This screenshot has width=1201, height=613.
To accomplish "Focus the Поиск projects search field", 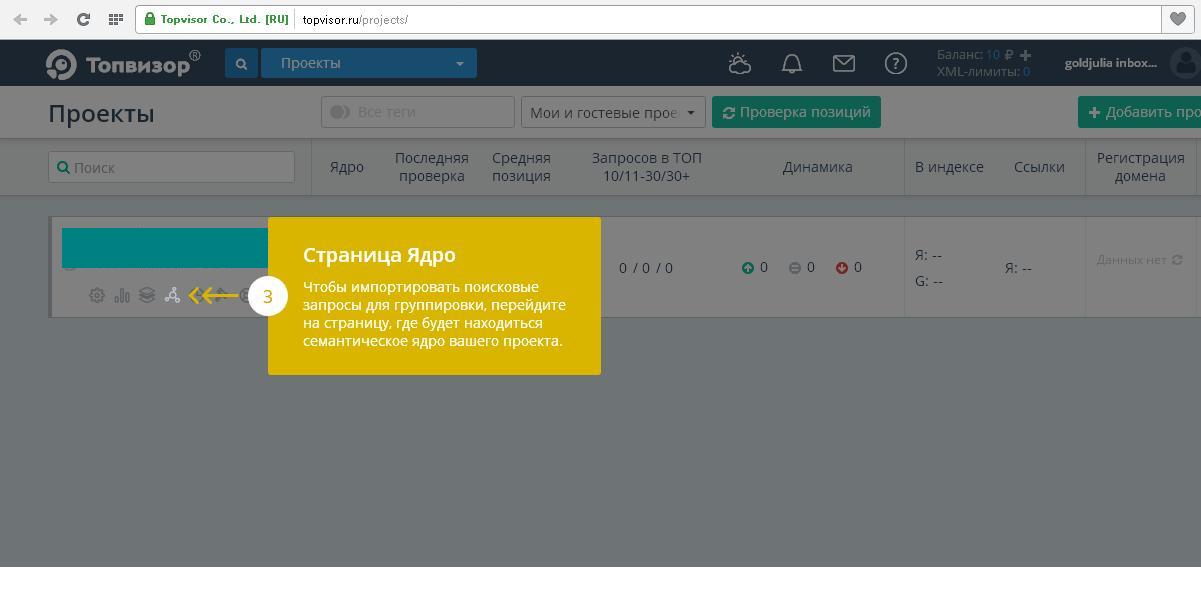I will pyautogui.click(x=171, y=167).
